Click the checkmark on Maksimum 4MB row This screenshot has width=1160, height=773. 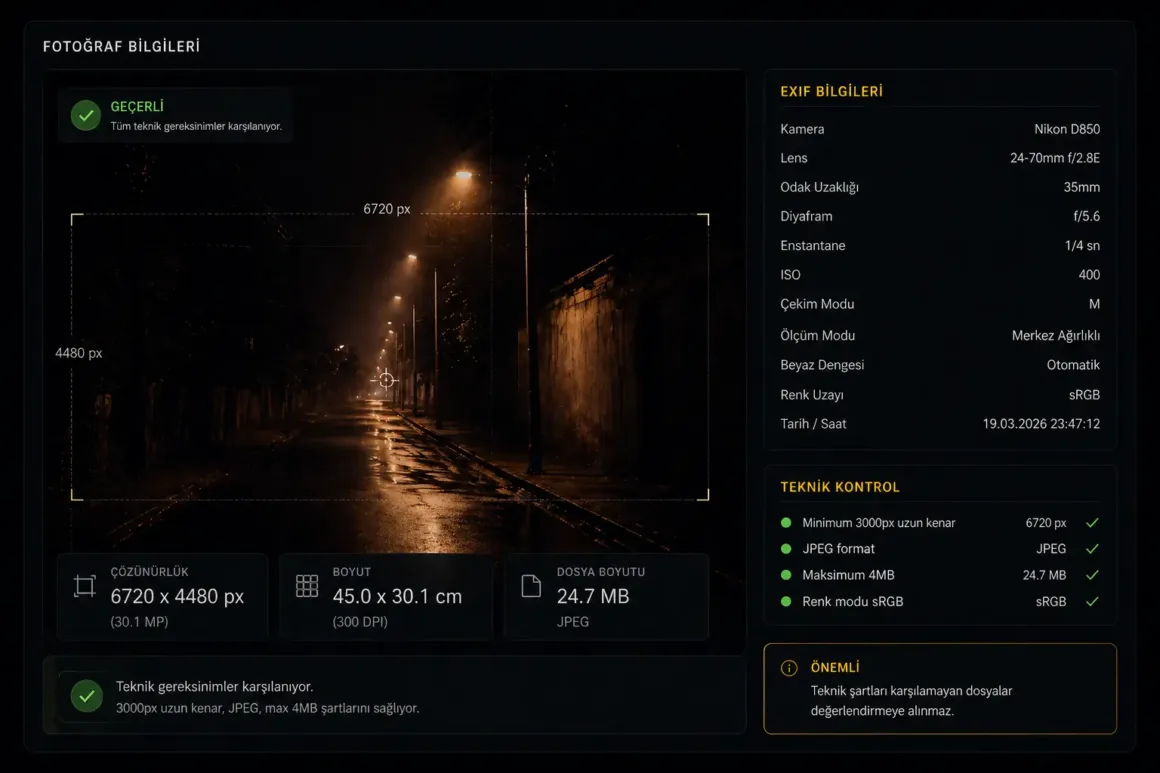(x=1092, y=575)
